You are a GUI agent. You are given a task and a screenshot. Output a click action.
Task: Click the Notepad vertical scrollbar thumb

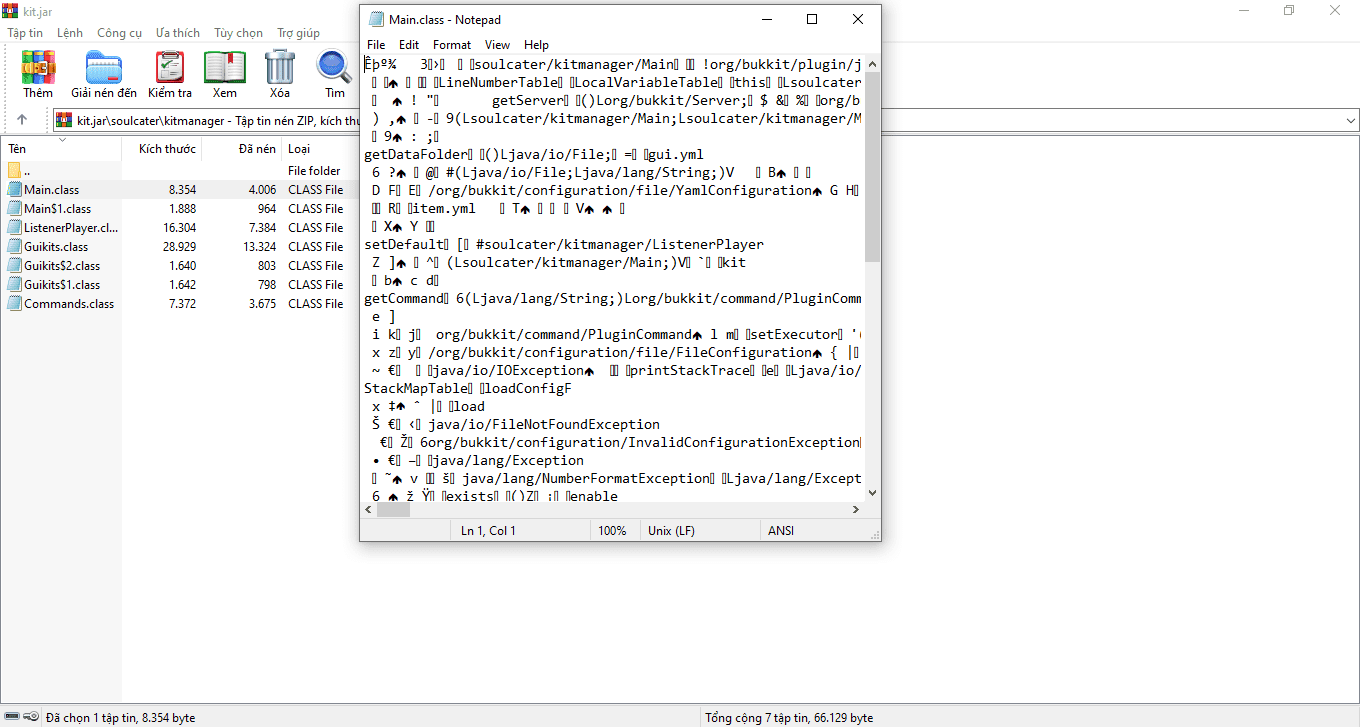point(872,166)
